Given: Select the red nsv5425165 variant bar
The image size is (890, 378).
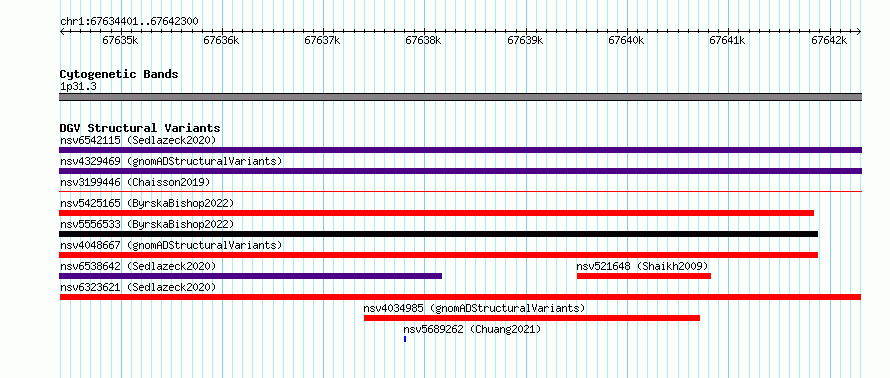Looking at the screenshot, I should pyautogui.click(x=436, y=213).
